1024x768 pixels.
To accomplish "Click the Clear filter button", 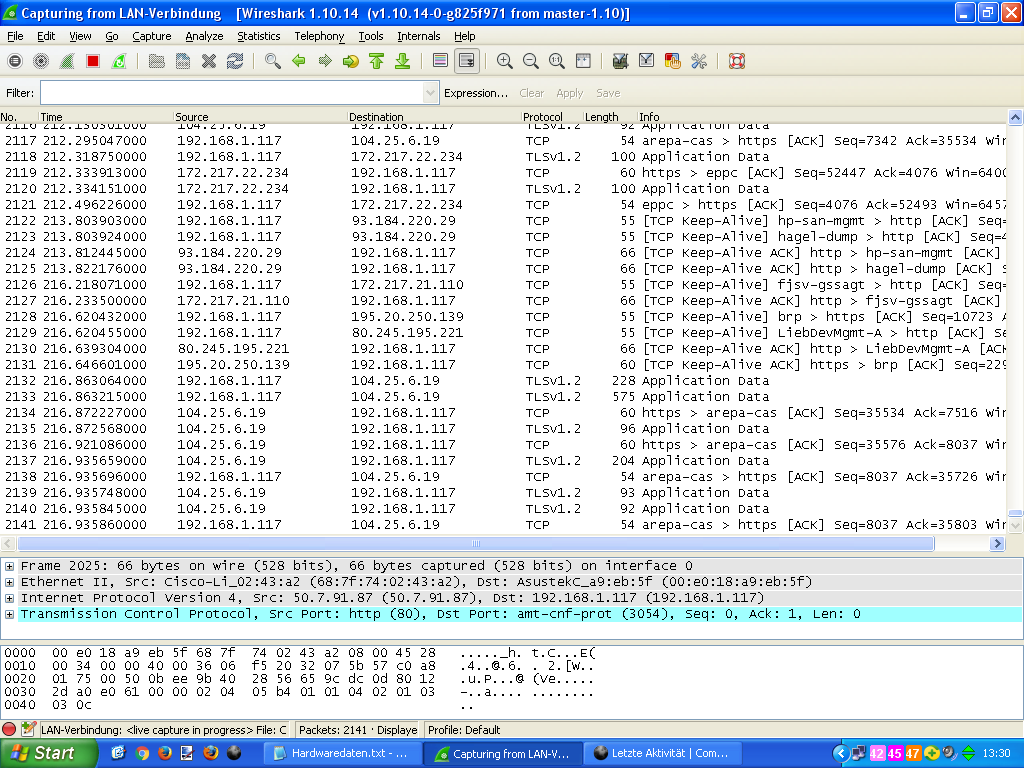I will [532, 93].
